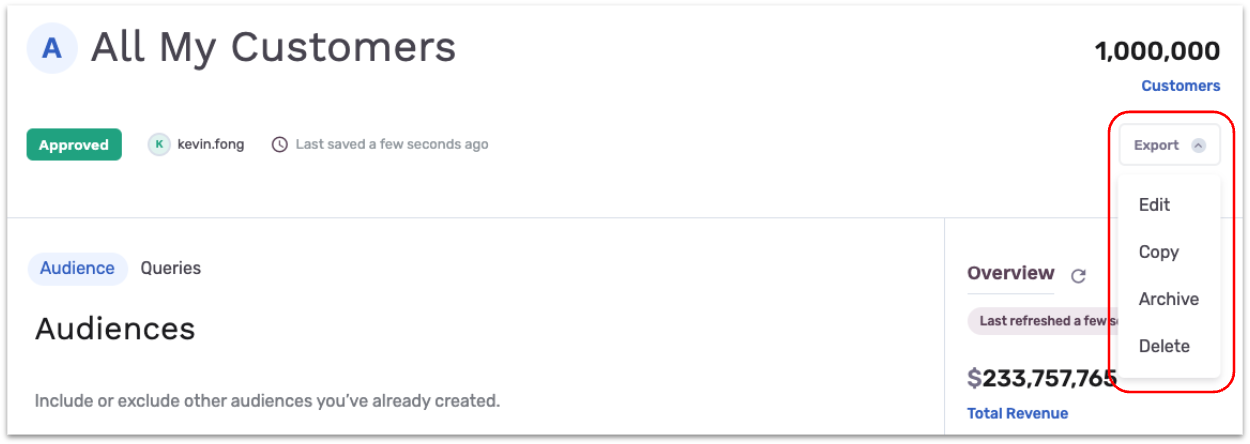Open the Total Revenue link
The image size is (1250, 444).
click(x=1018, y=413)
